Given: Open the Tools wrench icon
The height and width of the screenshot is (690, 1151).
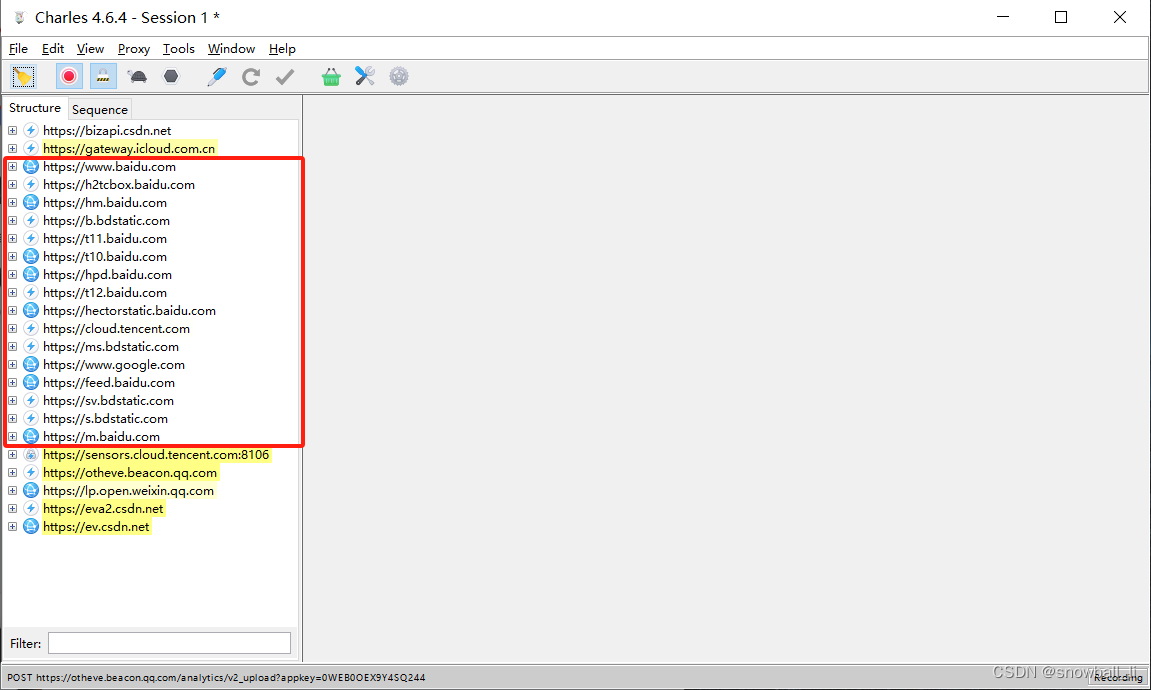Looking at the screenshot, I should click(x=365, y=76).
